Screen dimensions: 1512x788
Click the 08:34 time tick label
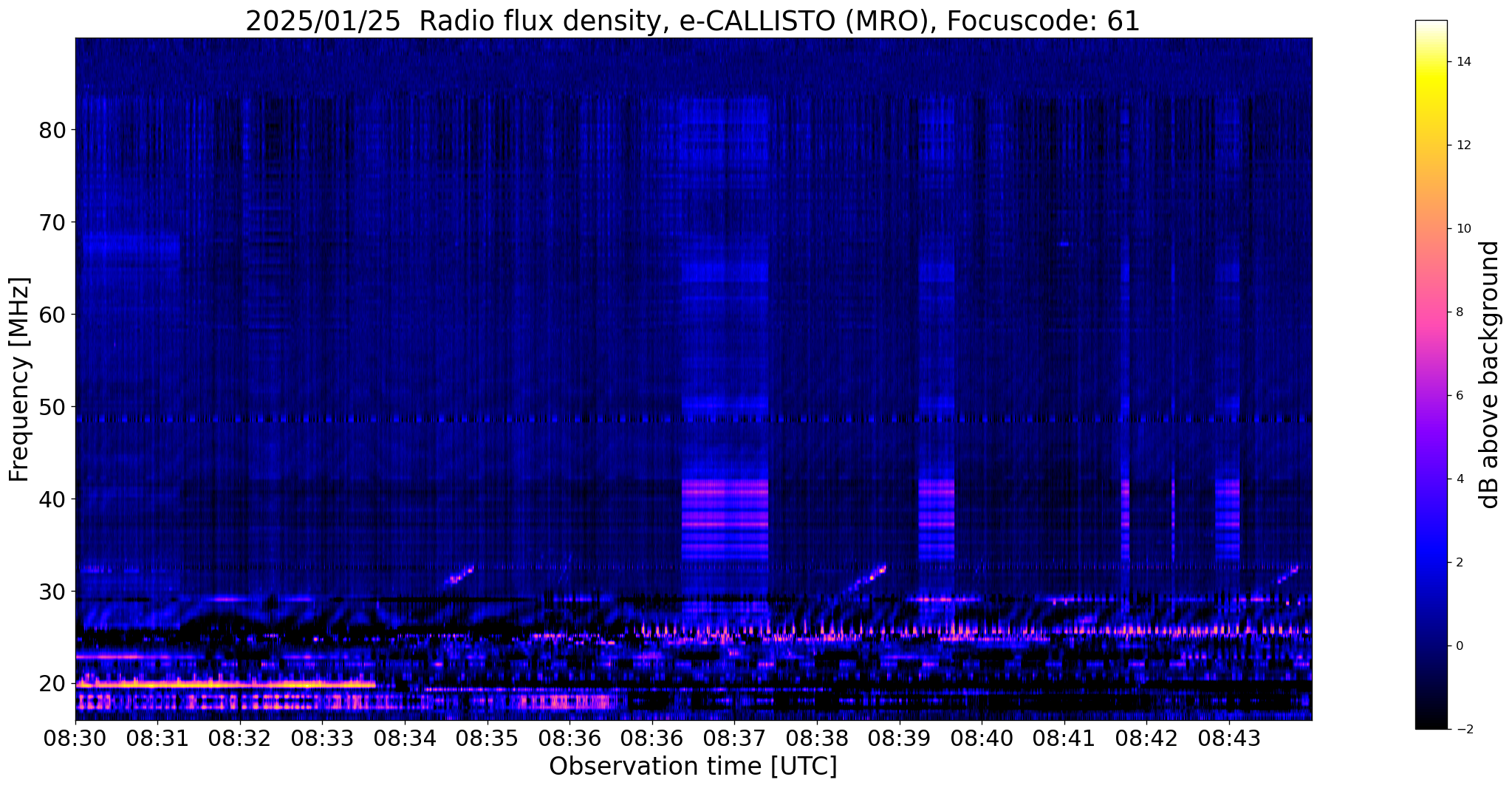(405, 739)
